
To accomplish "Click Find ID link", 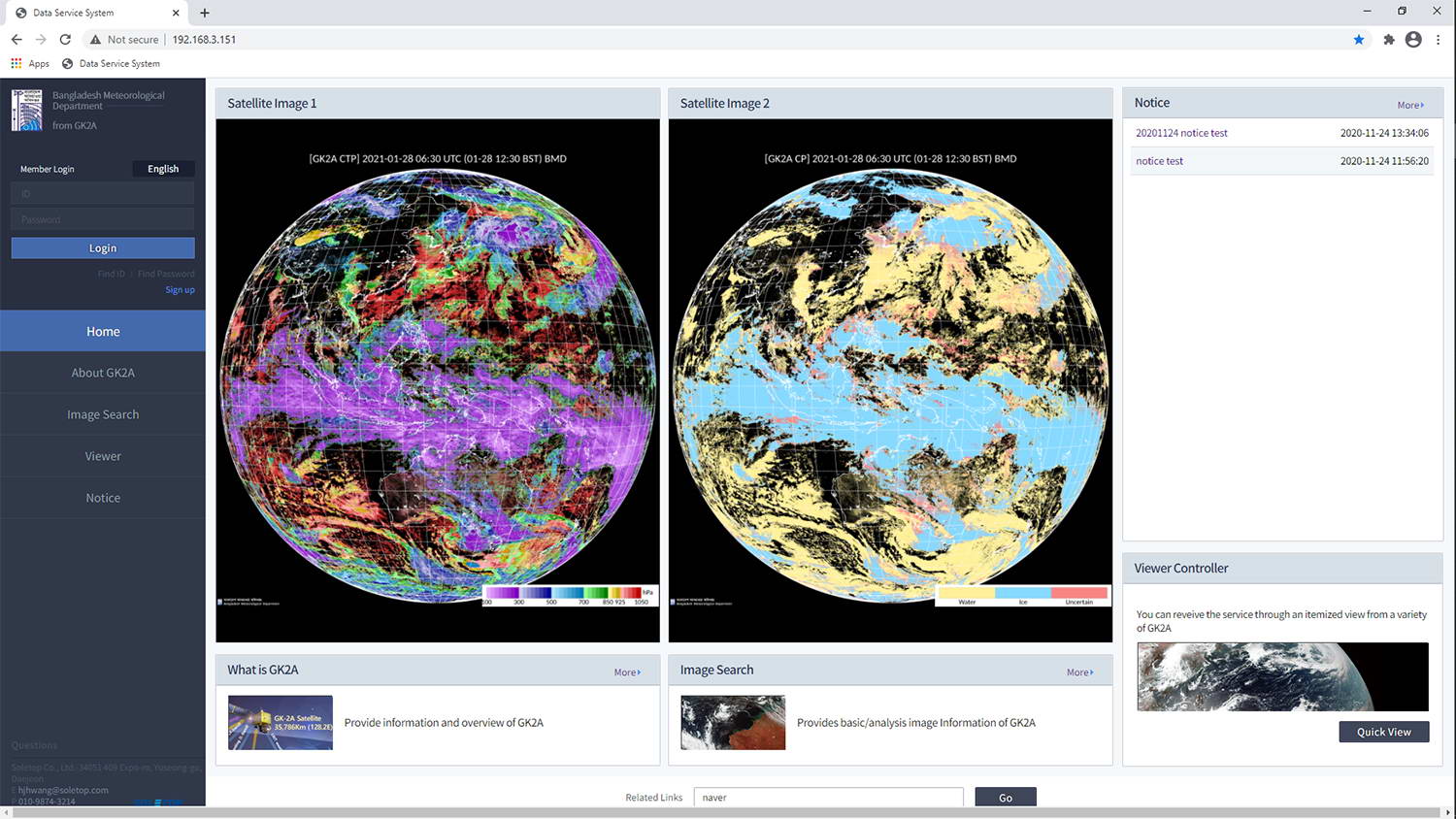I will pos(111,275).
